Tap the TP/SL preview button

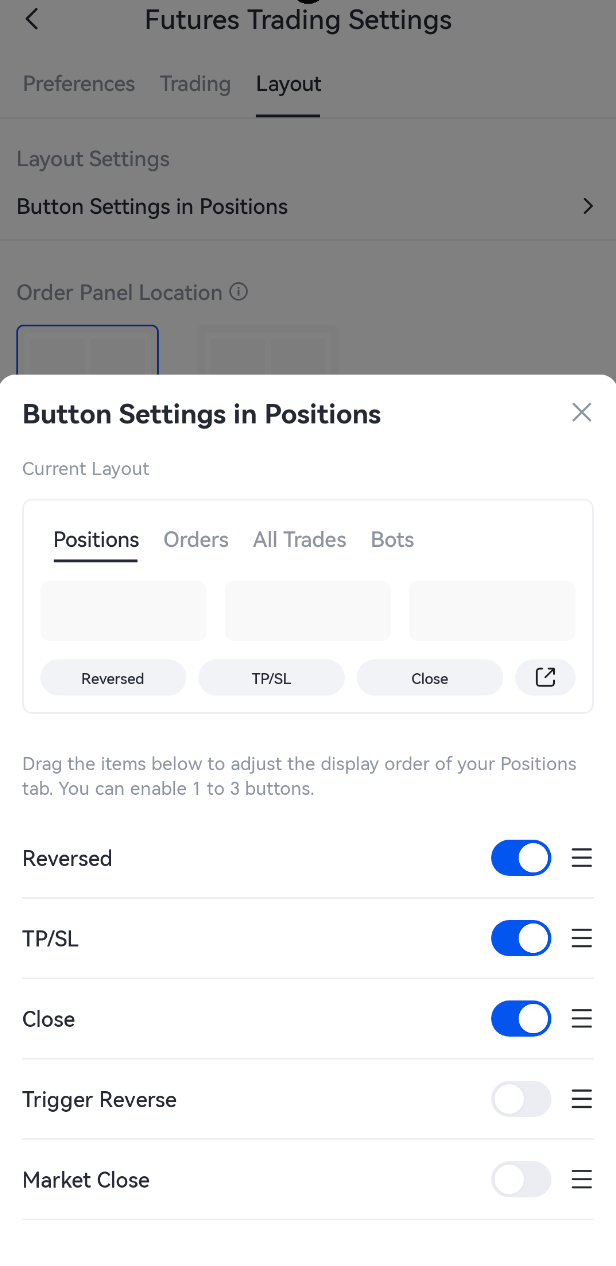(x=271, y=678)
